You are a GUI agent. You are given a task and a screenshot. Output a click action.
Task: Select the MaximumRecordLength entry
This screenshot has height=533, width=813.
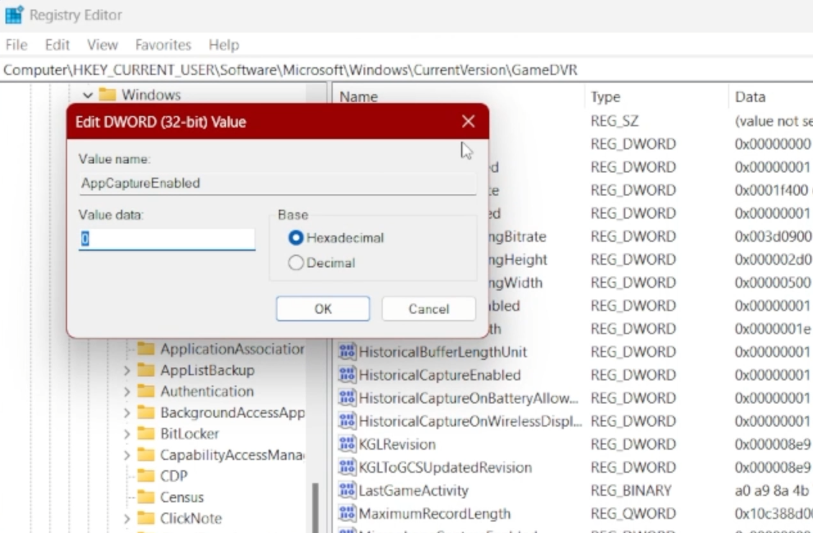pos(434,514)
